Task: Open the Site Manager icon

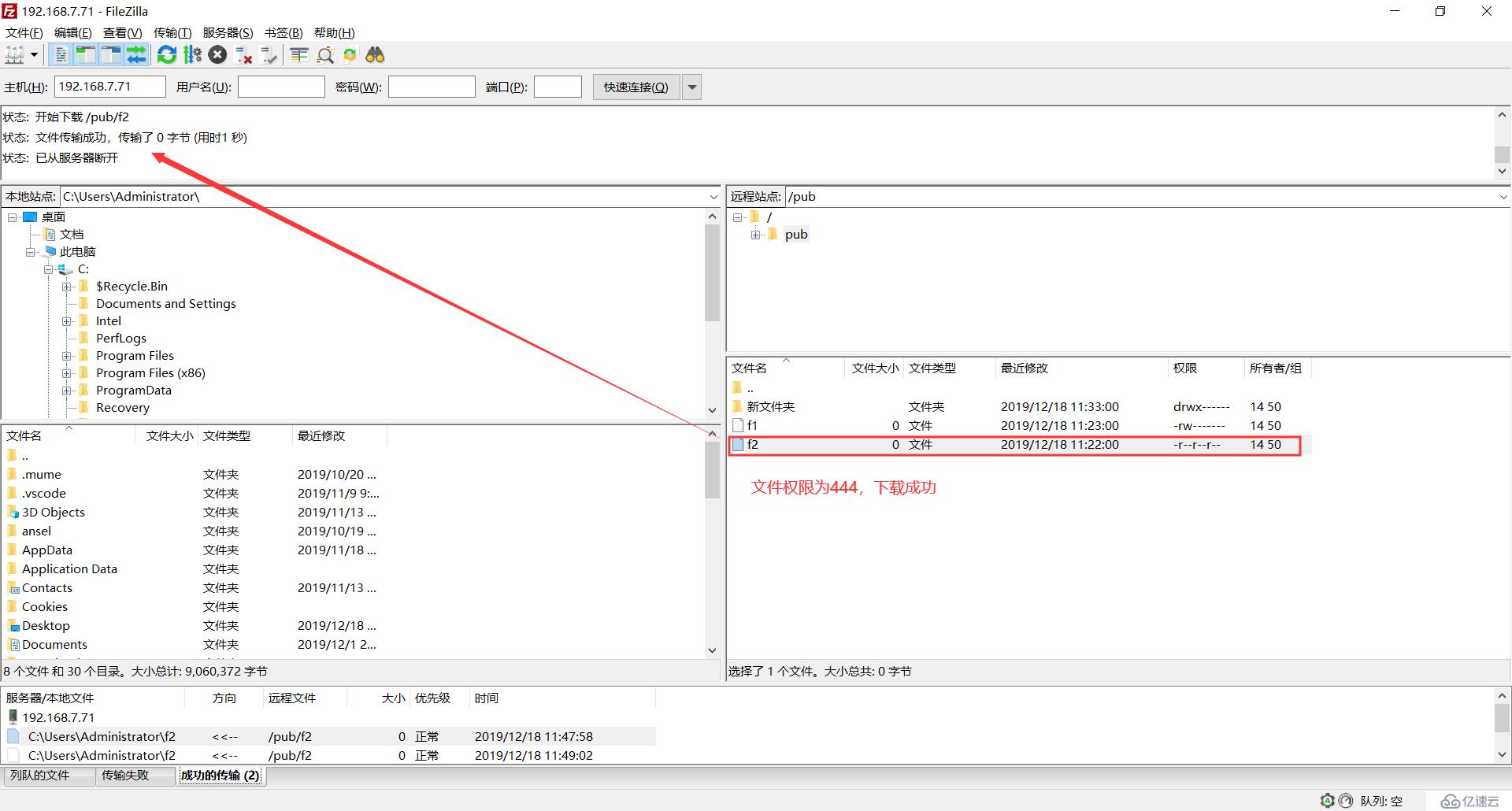Action: [15, 55]
